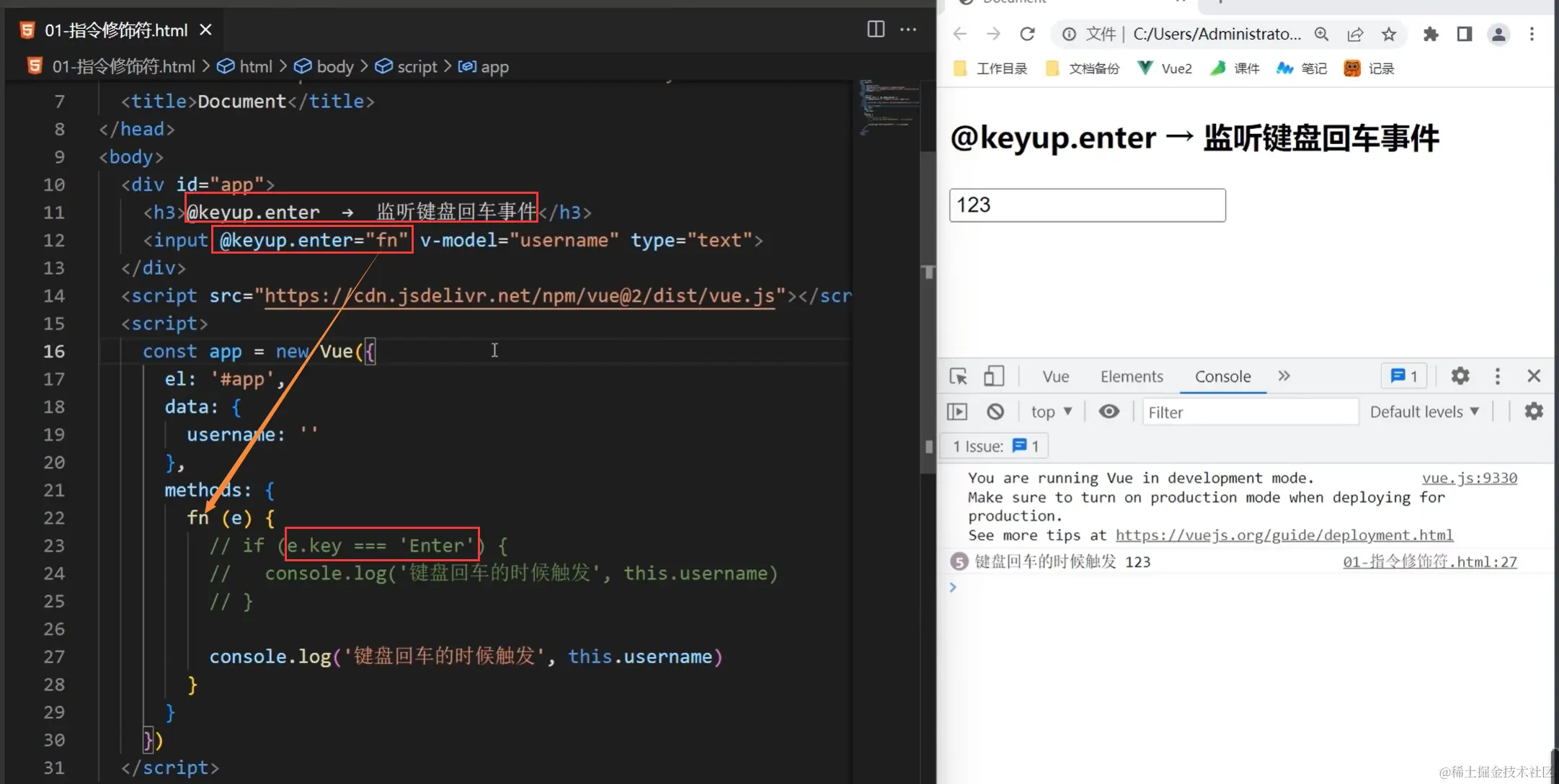The width and height of the screenshot is (1559, 784).
Task: Click the text input containing 123
Action: [1088, 205]
